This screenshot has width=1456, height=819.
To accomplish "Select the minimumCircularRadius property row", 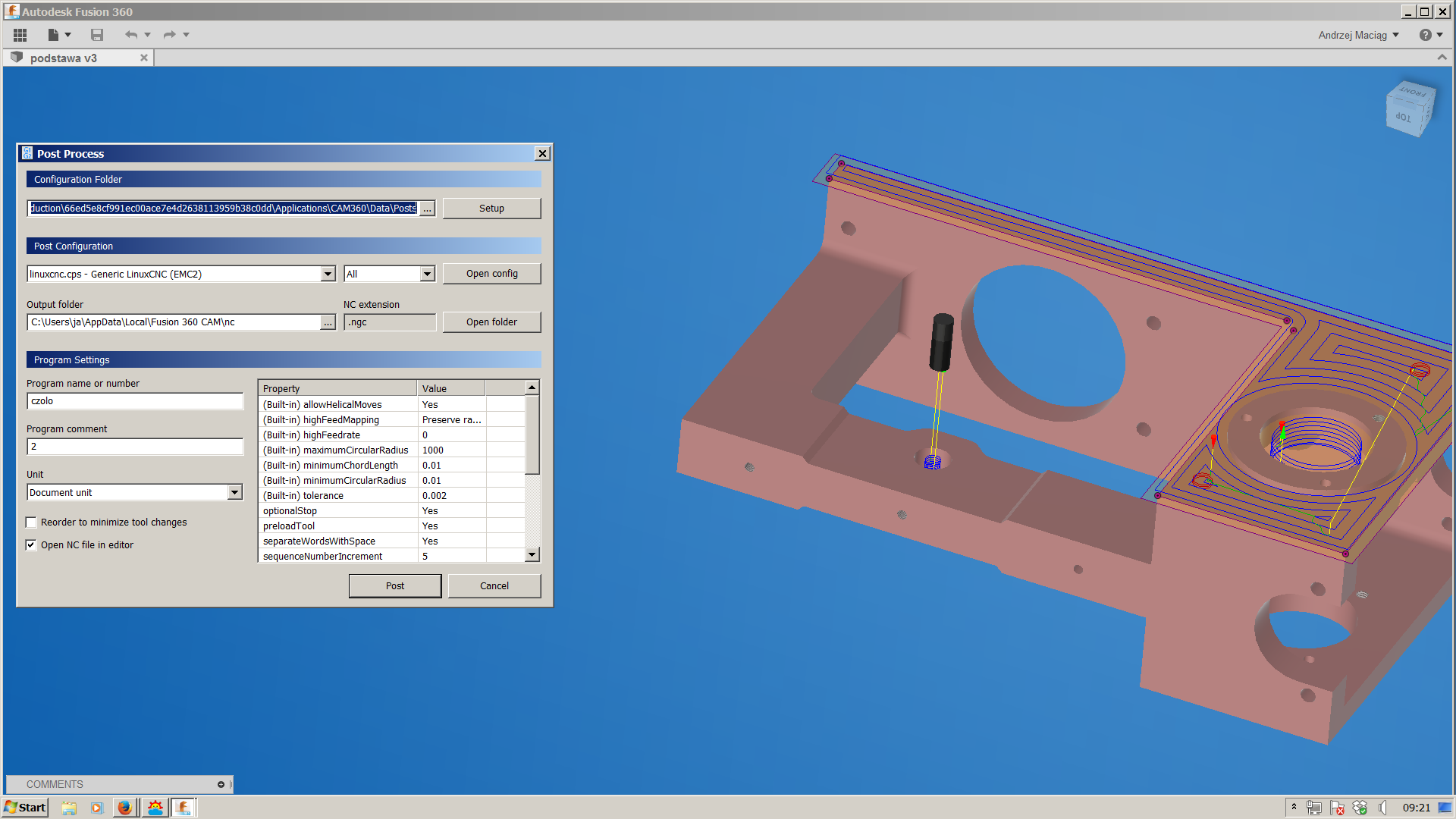I will 391,481.
